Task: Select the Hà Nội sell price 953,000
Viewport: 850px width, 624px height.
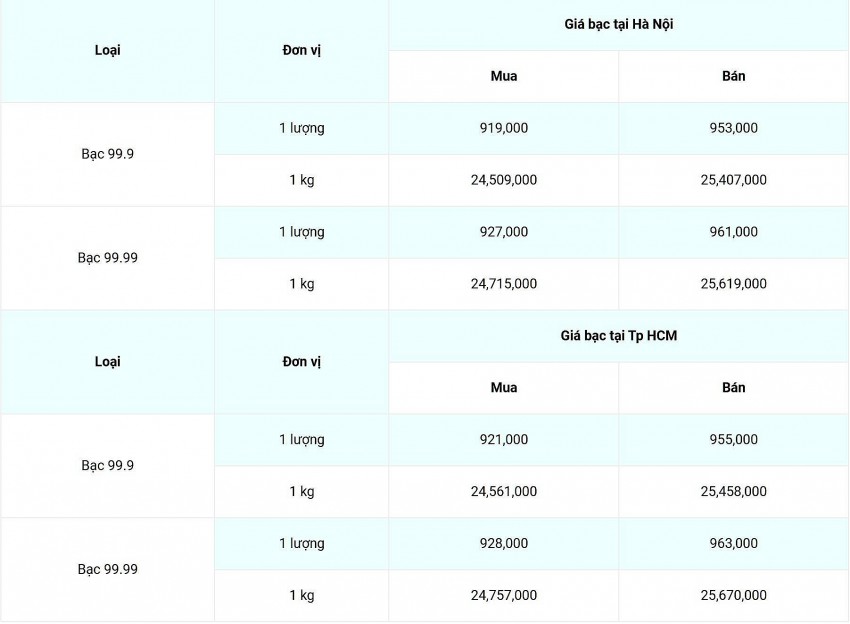Action: point(733,128)
